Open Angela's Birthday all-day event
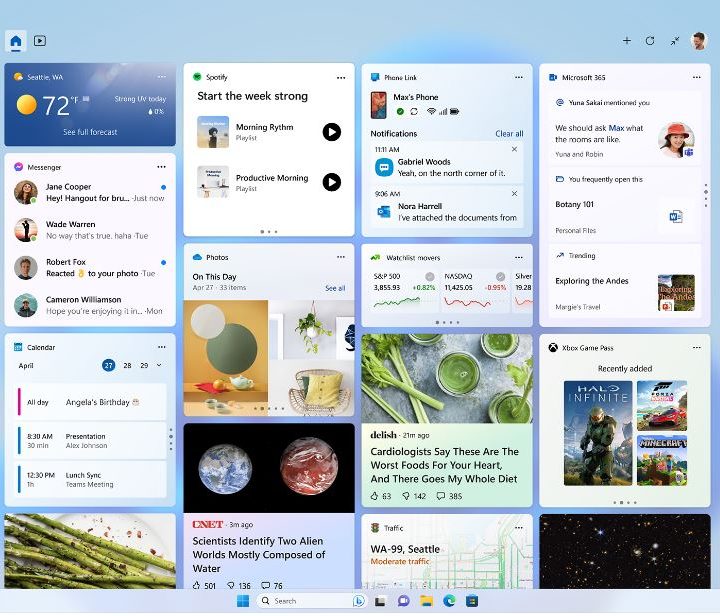The height and width of the screenshot is (616, 720). click(90, 402)
